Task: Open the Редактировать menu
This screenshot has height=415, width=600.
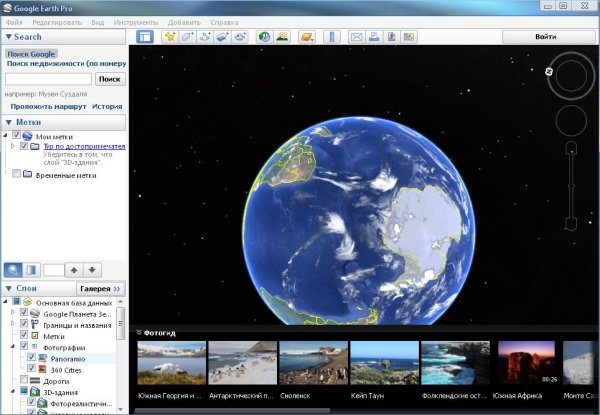Action: click(57, 23)
